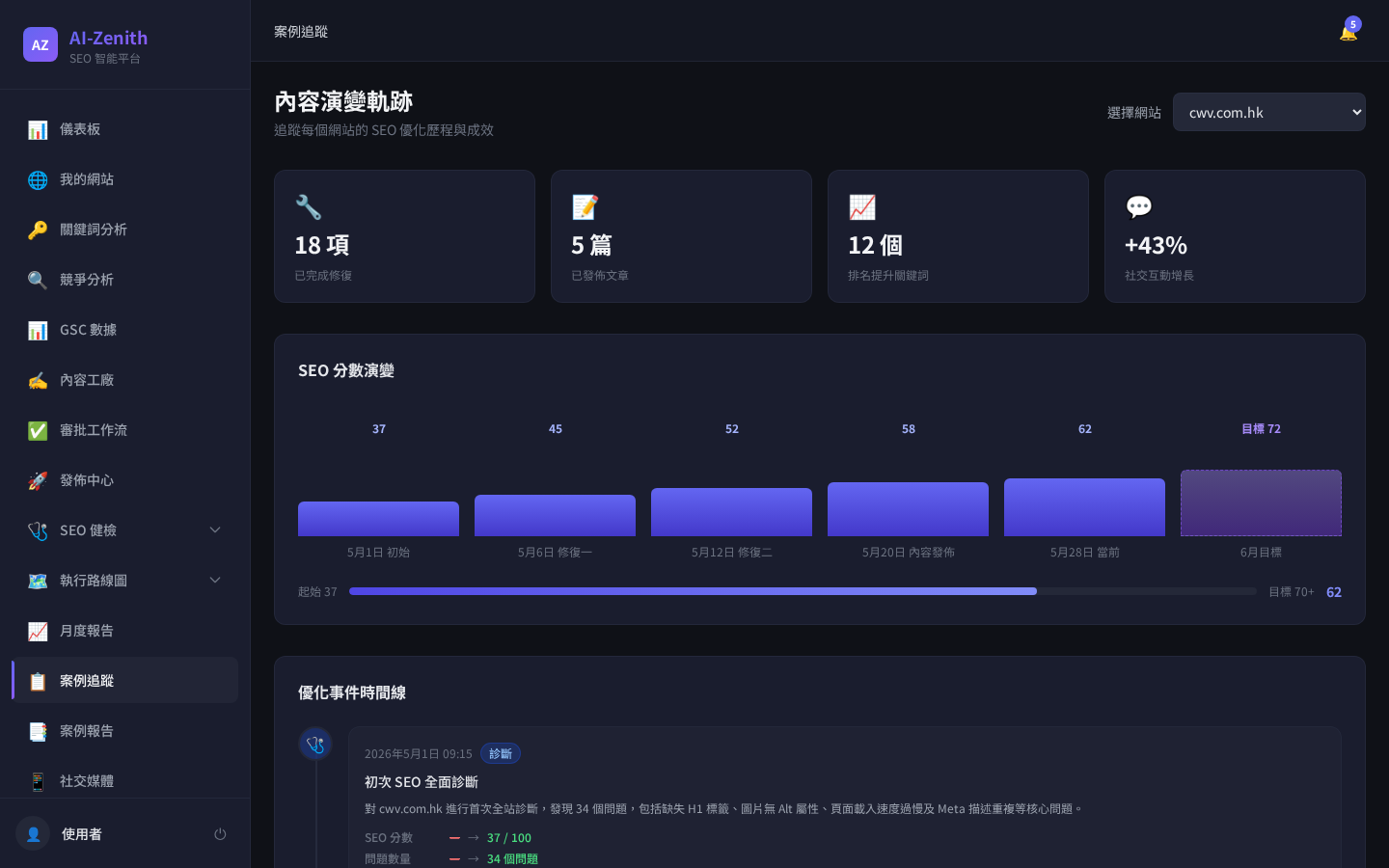Click the 2026年5月1日 09:15 timestamp

click(419, 754)
